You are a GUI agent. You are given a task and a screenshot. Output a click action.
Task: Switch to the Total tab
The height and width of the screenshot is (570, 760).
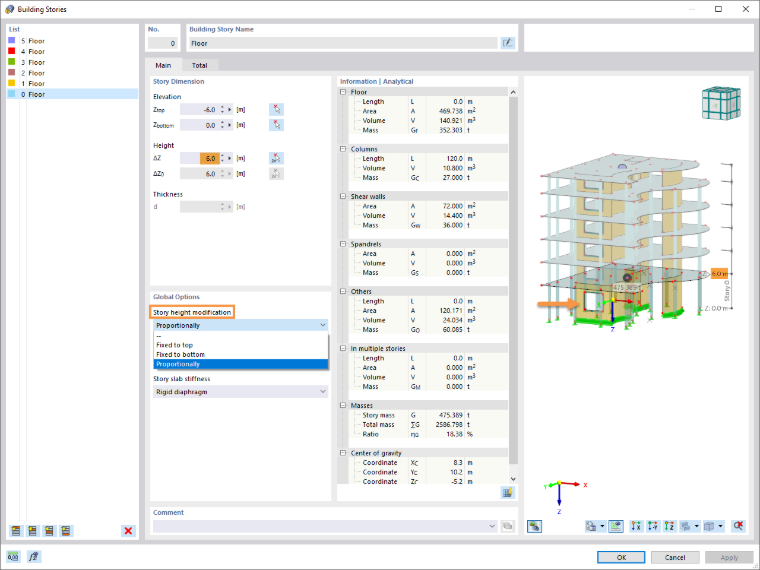click(x=200, y=65)
